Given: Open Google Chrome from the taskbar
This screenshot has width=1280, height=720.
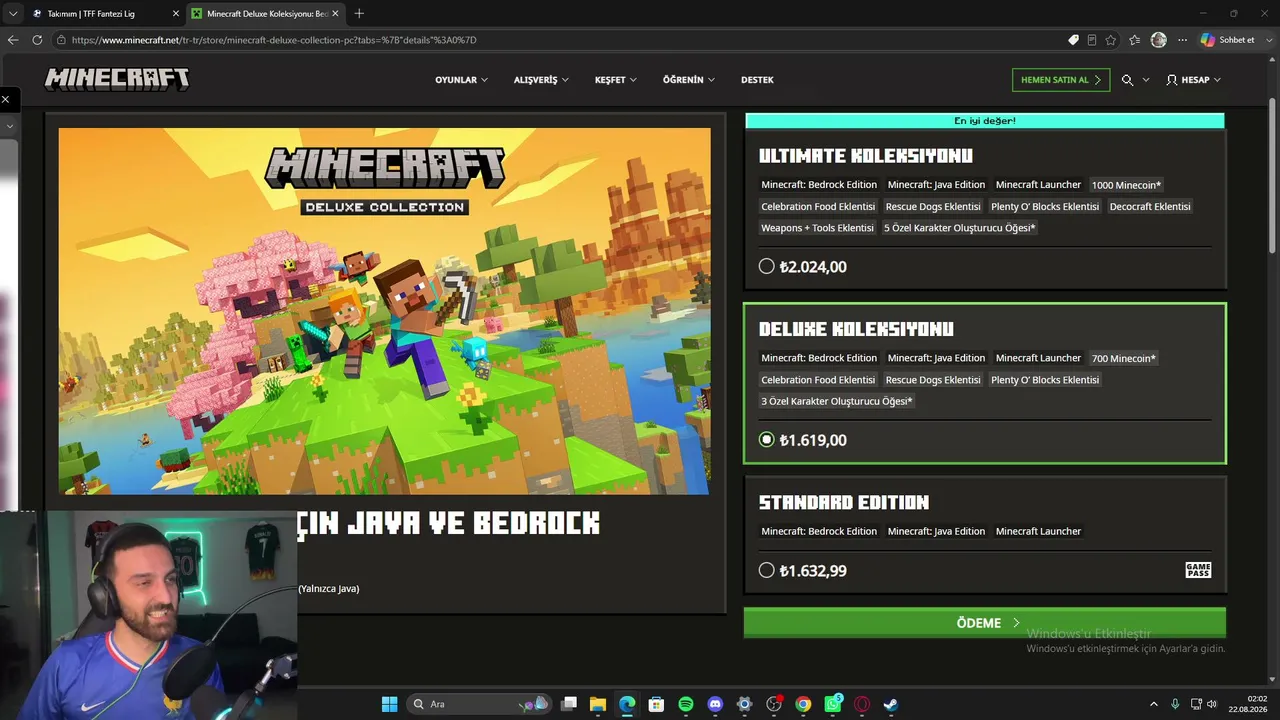Looking at the screenshot, I should point(803,704).
